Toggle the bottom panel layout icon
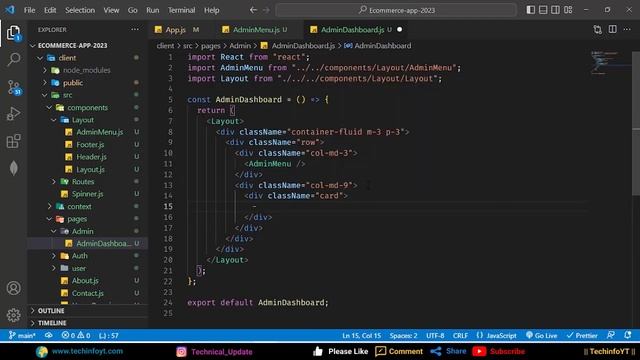Screen dimensions: 640x360 coord(543,10)
